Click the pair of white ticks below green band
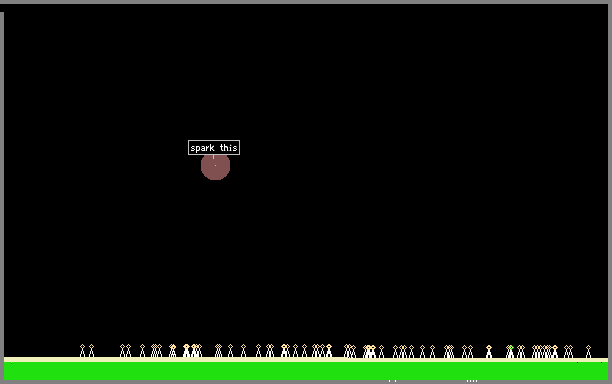 [x=393, y=381]
